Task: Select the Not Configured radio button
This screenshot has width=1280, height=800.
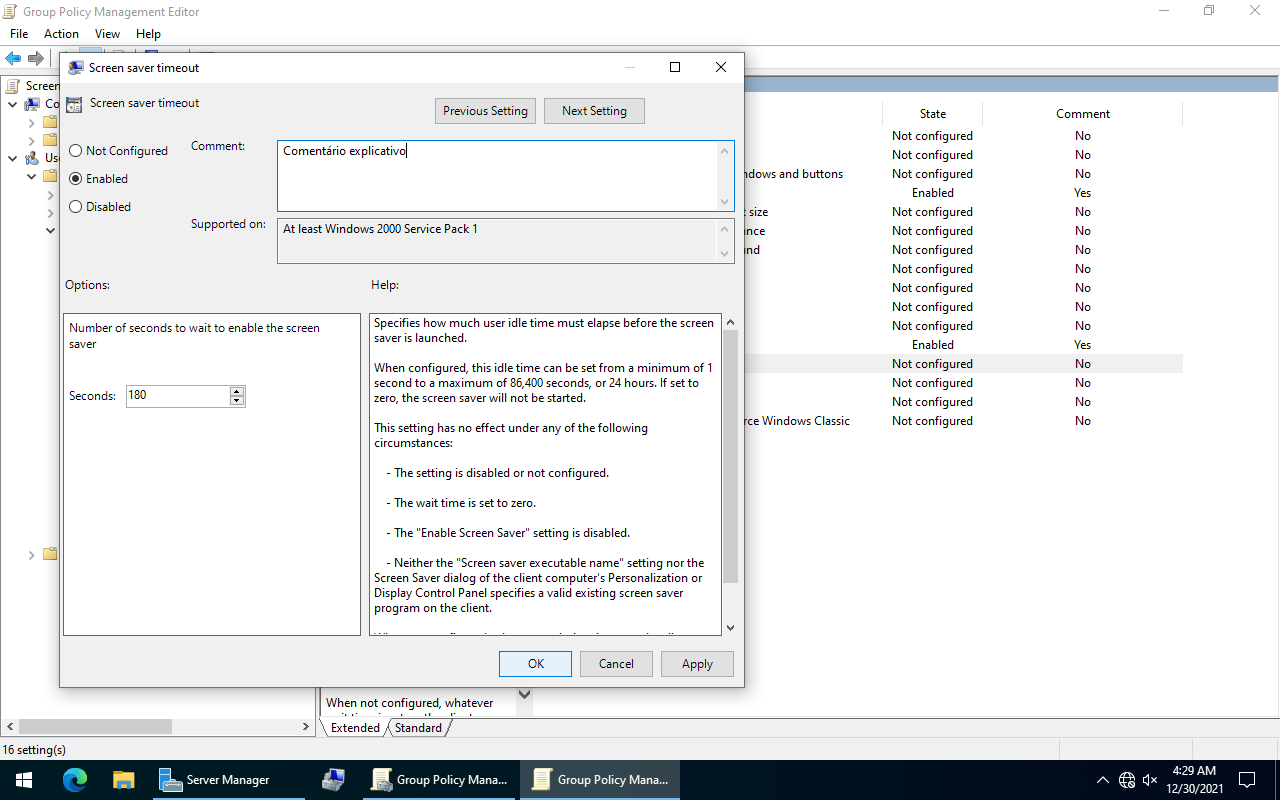Action: (76, 151)
